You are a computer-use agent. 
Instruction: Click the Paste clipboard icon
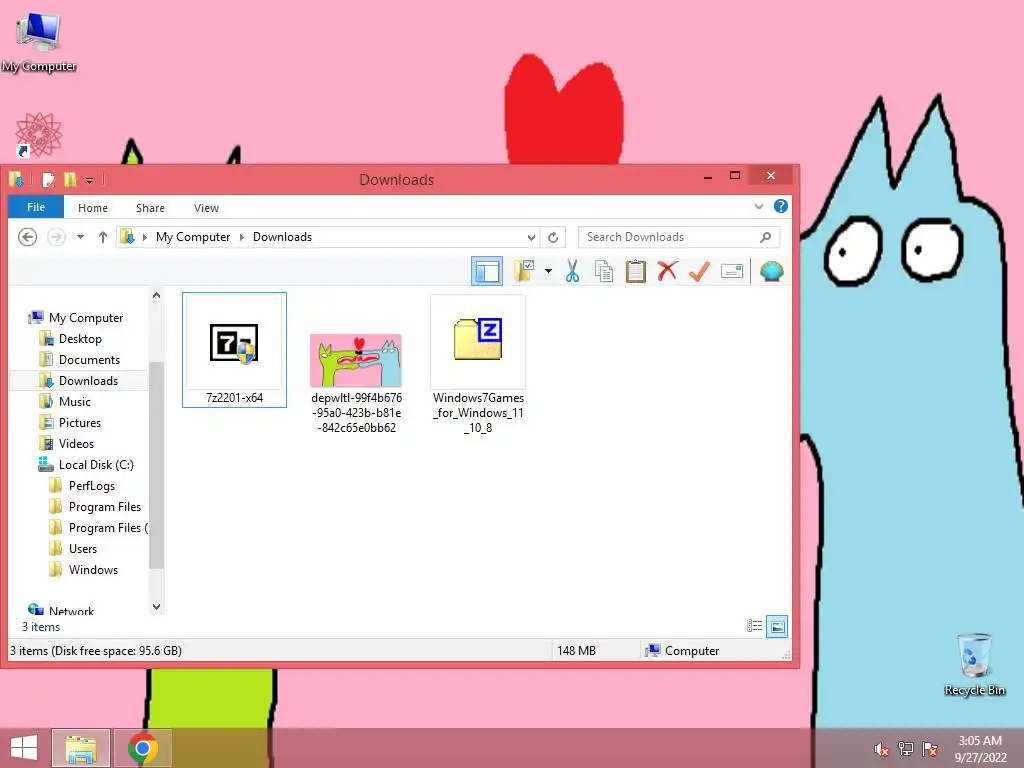click(x=635, y=271)
